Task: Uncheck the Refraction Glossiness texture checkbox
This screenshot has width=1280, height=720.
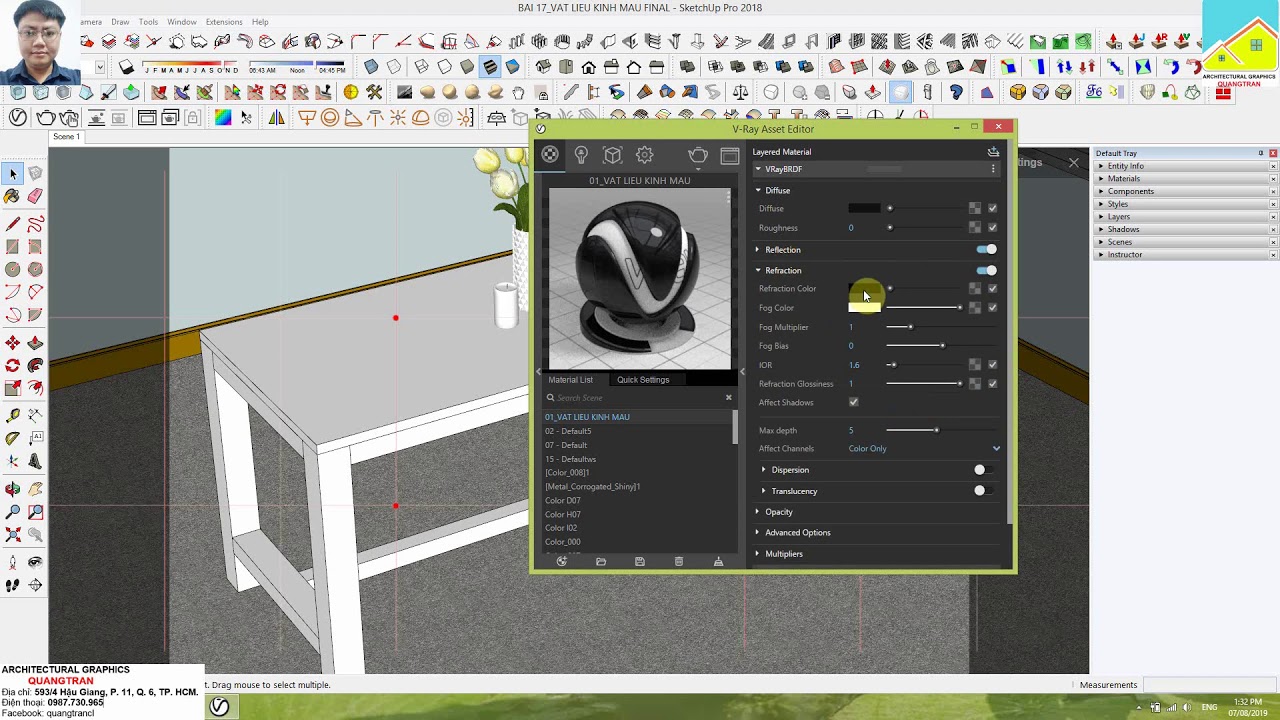Action: [x=992, y=384]
